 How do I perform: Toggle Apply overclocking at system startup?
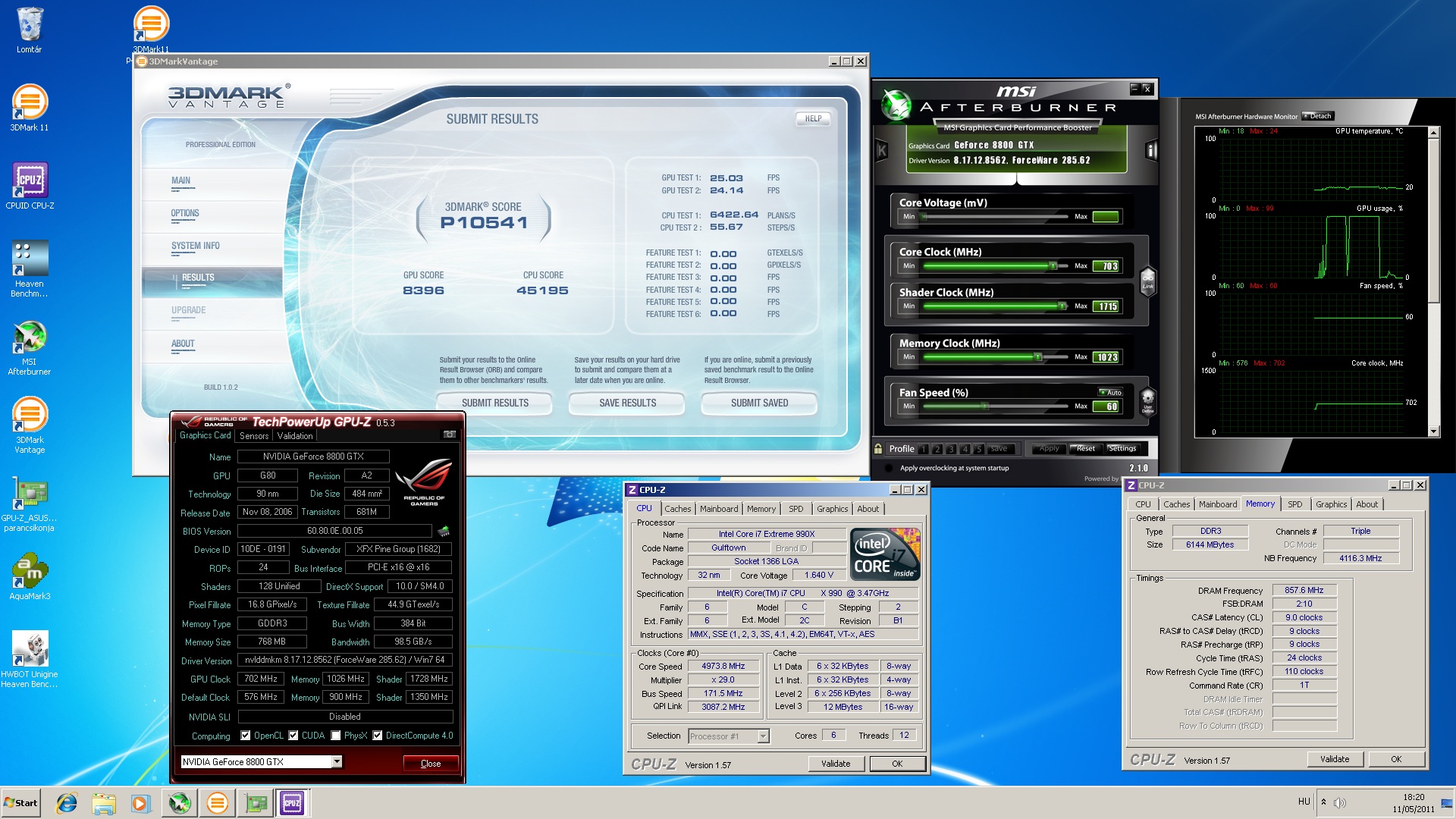(888, 468)
